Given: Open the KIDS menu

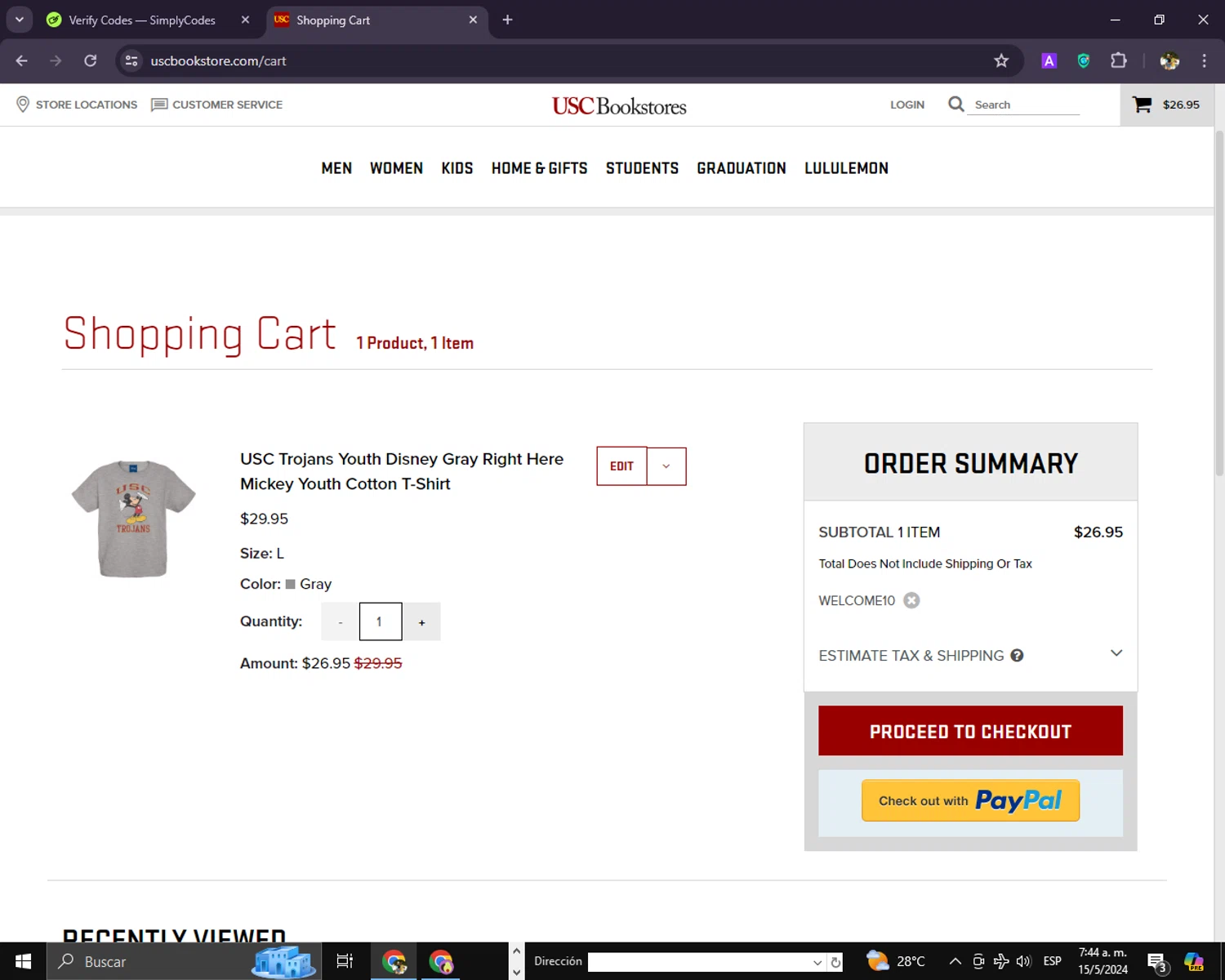Looking at the screenshot, I should [x=457, y=168].
